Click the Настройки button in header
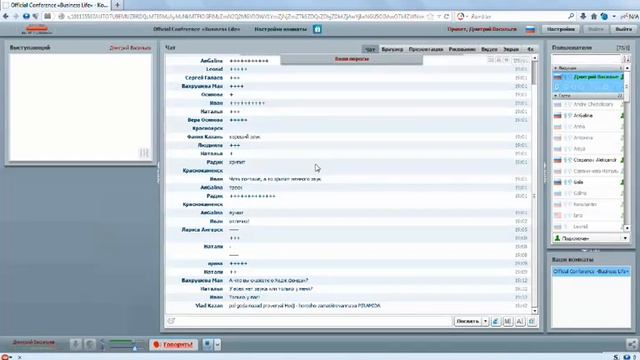The height and width of the screenshot is (360, 640). click(x=561, y=29)
